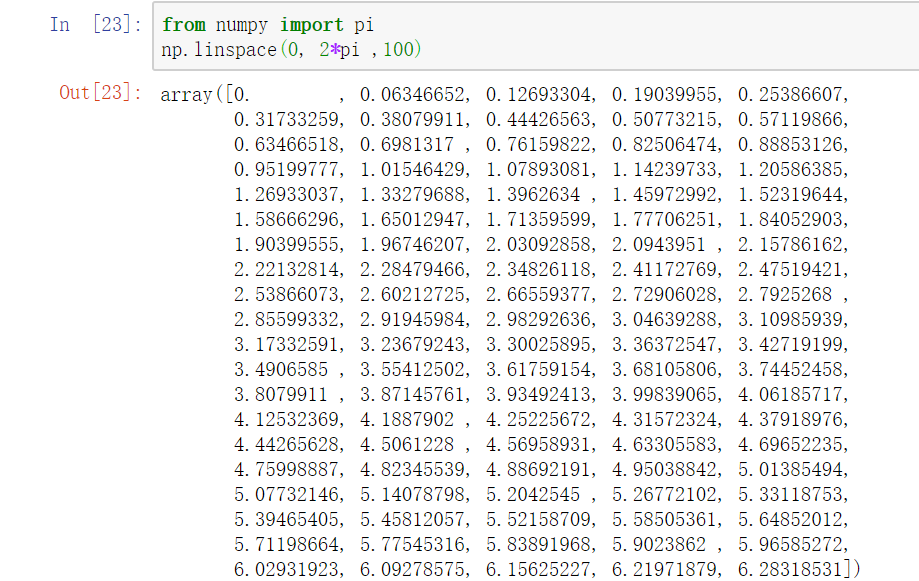Click the value 4.5061228
The height and width of the screenshot is (581, 919).
(x=406, y=445)
